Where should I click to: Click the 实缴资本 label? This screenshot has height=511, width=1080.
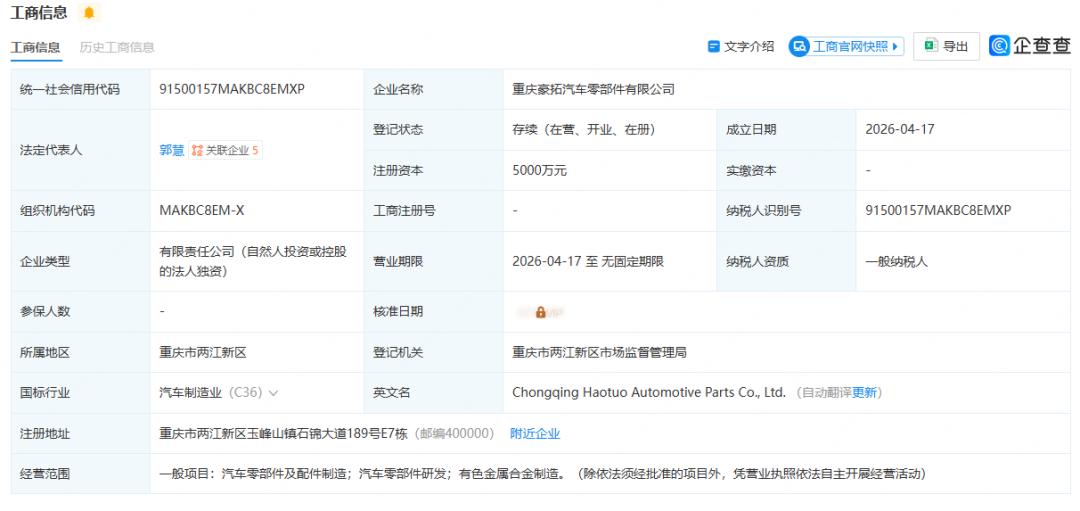(751, 170)
